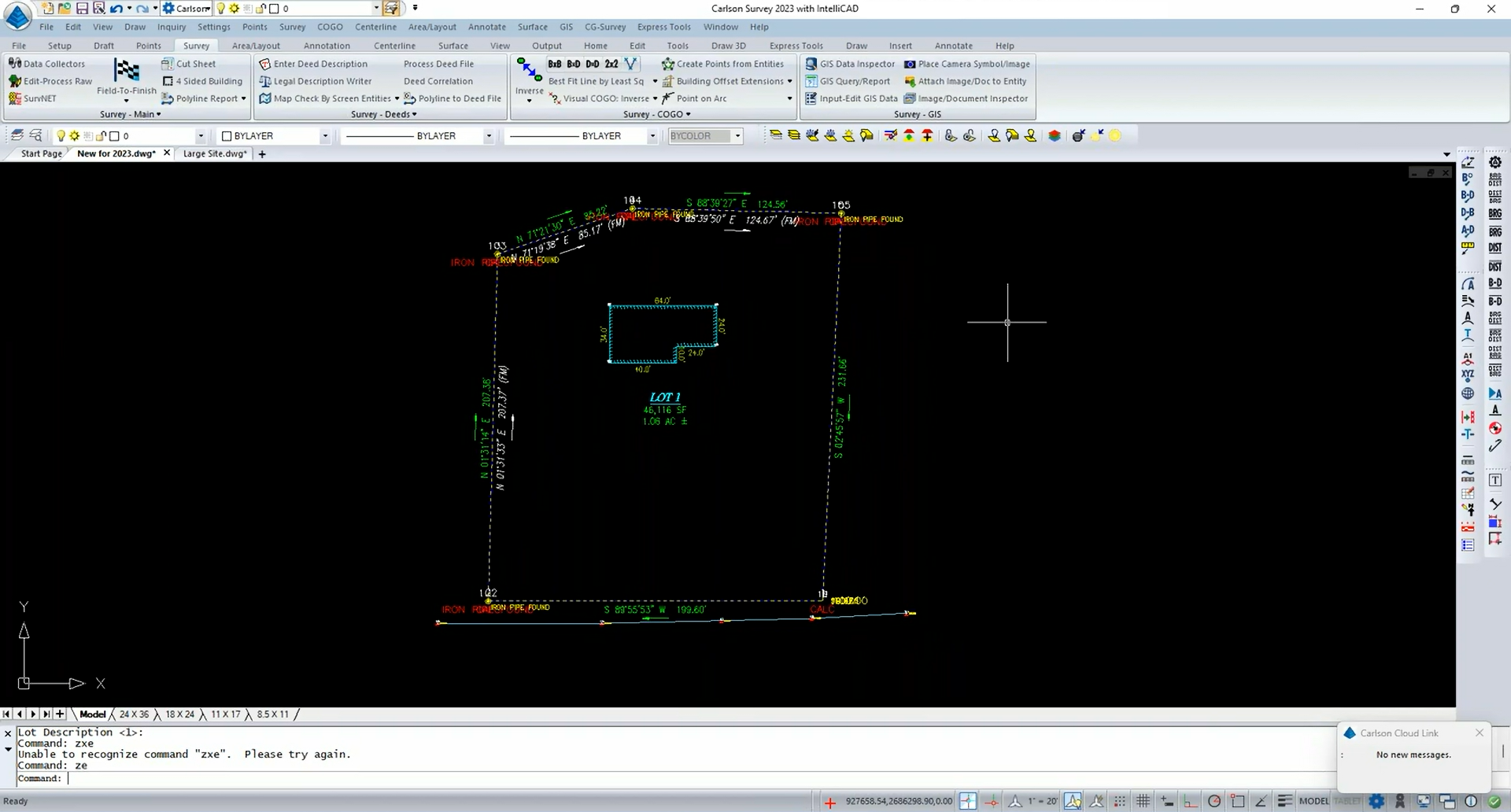The width and height of the screenshot is (1511, 812).
Task: Click Create Points from Entities
Action: [730, 64]
